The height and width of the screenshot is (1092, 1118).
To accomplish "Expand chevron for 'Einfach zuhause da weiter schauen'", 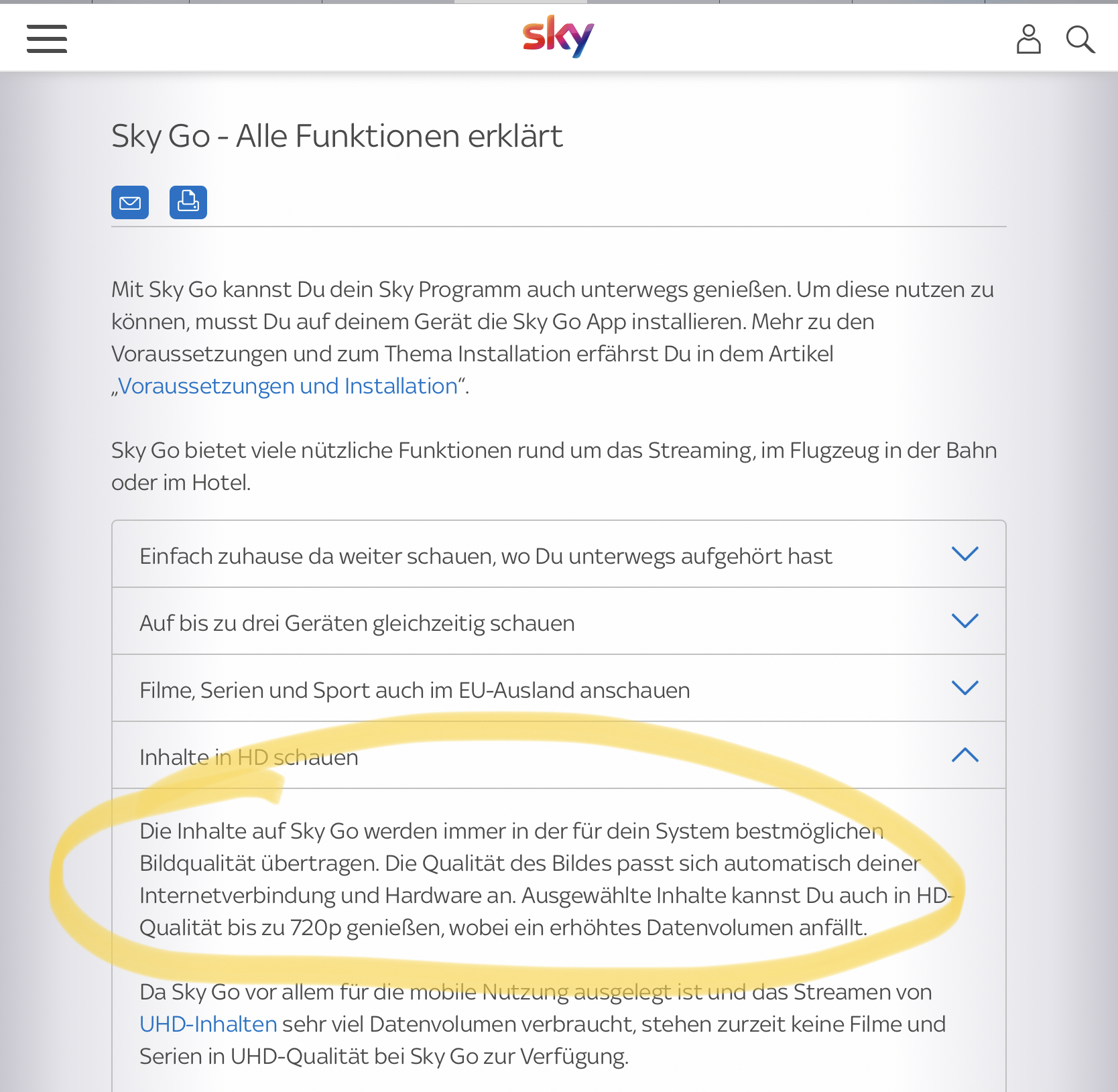I will tap(965, 554).
